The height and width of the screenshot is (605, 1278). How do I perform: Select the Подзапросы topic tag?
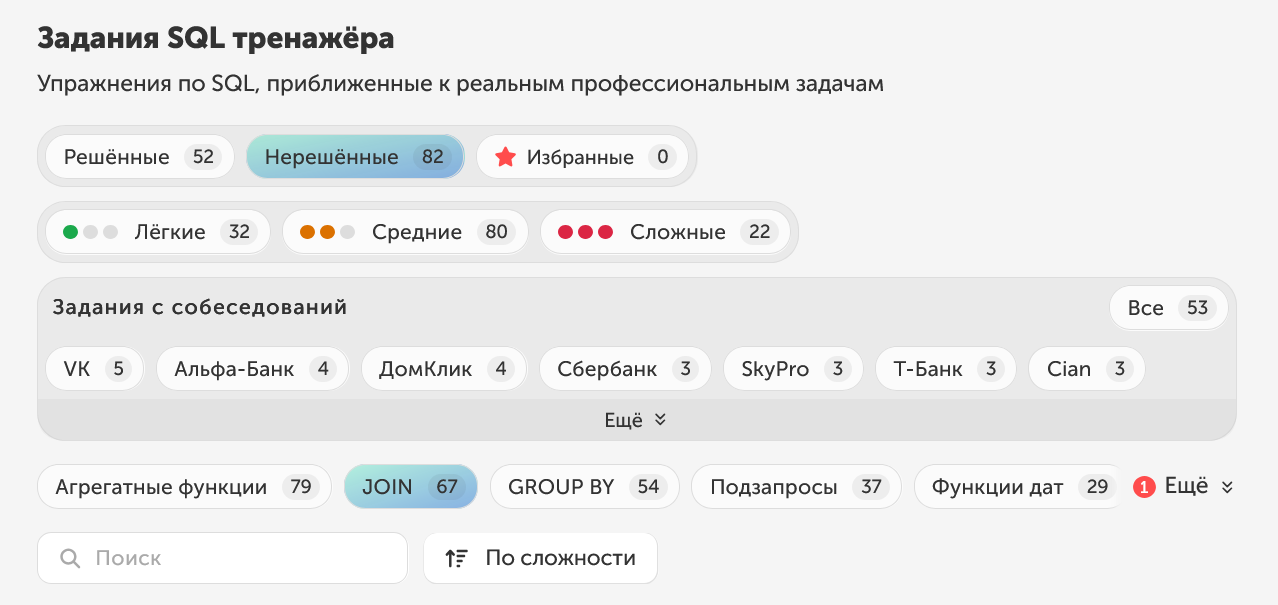point(796,487)
